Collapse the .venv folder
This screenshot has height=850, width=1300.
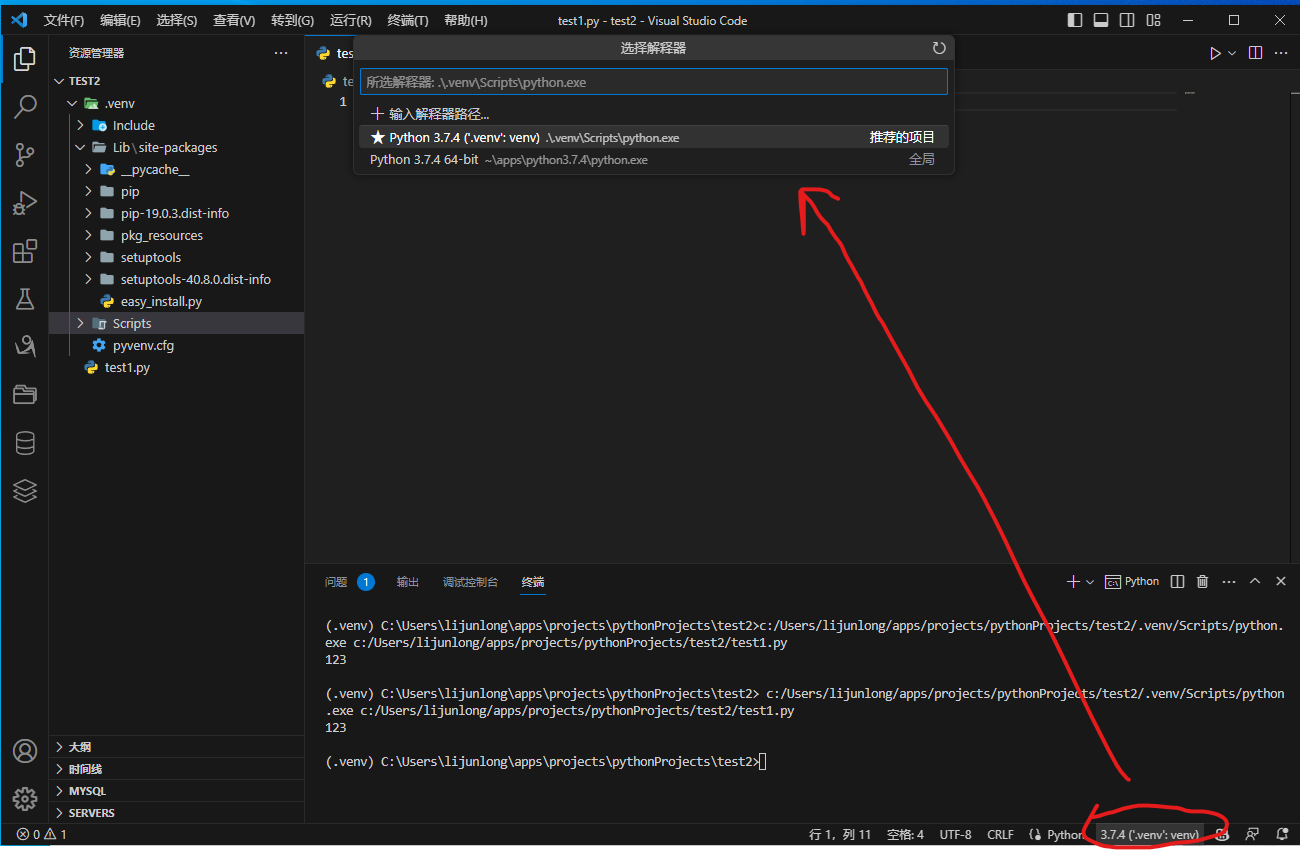click(176, 103)
